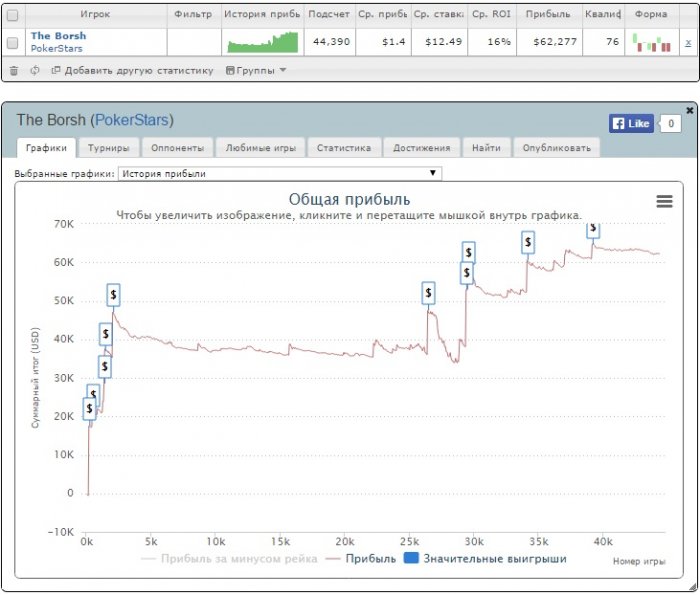Remove The Borsh row with x link
The height and width of the screenshot is (595, 700).
(x=688, y=43)
